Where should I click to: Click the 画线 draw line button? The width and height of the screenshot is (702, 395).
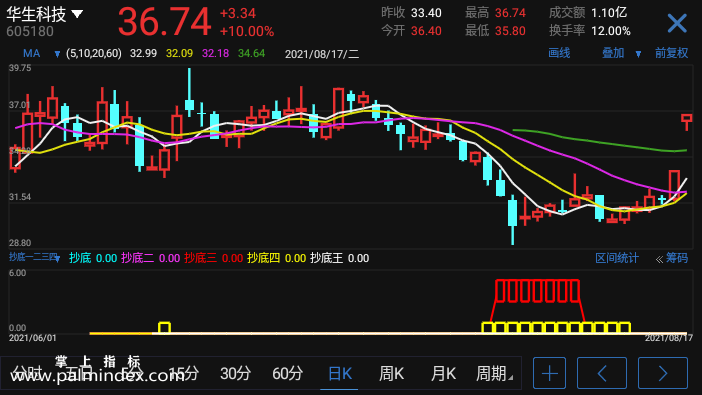(x=559, y=53)
